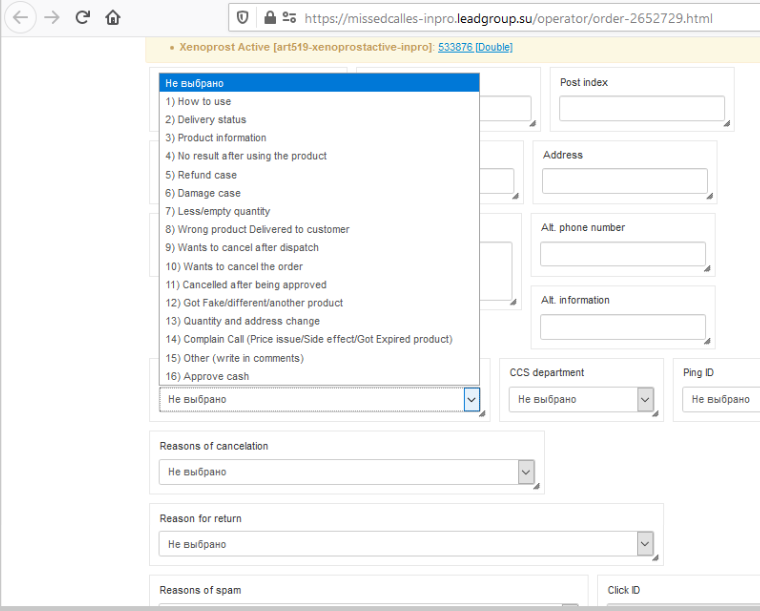Open order link 533876

coord(455,47)
